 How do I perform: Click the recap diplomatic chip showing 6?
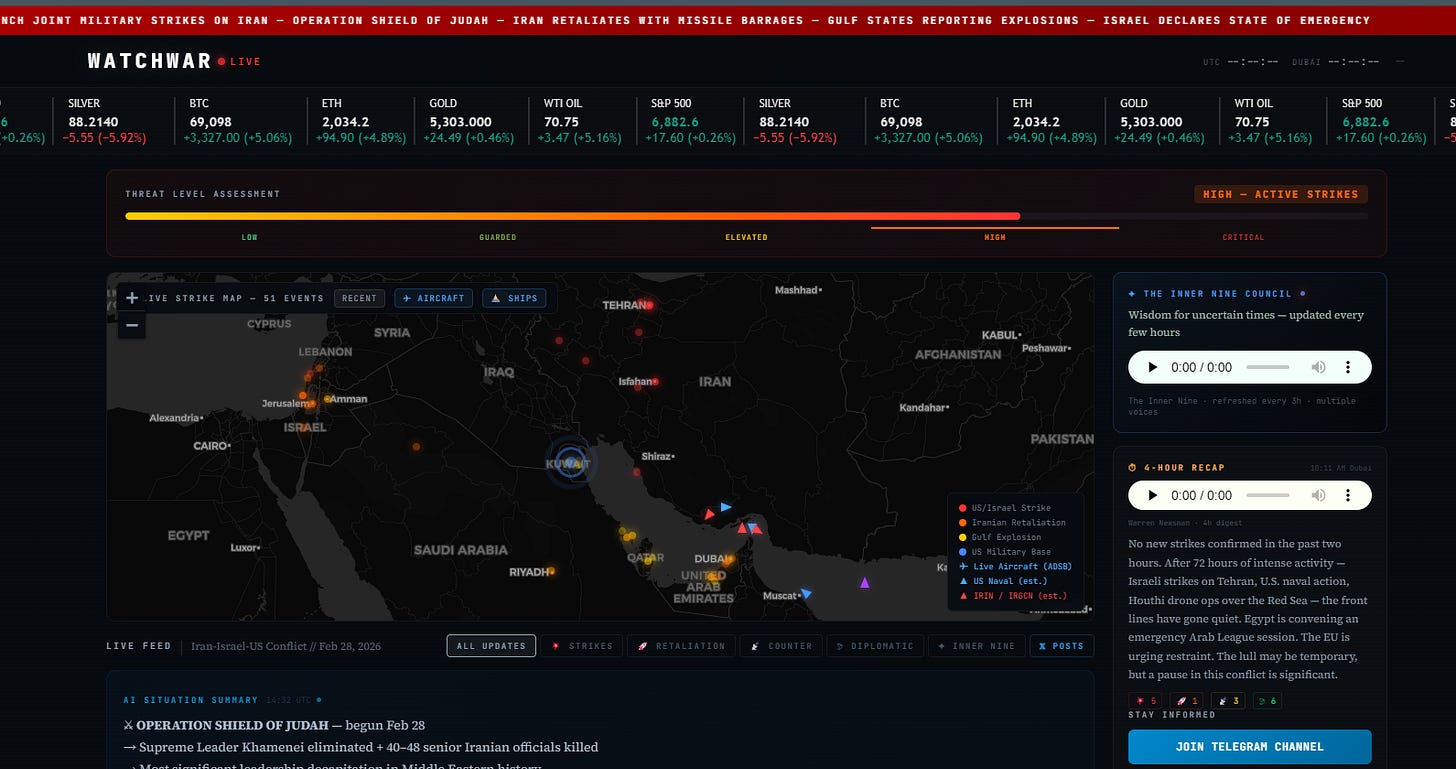coord(1267,701)
